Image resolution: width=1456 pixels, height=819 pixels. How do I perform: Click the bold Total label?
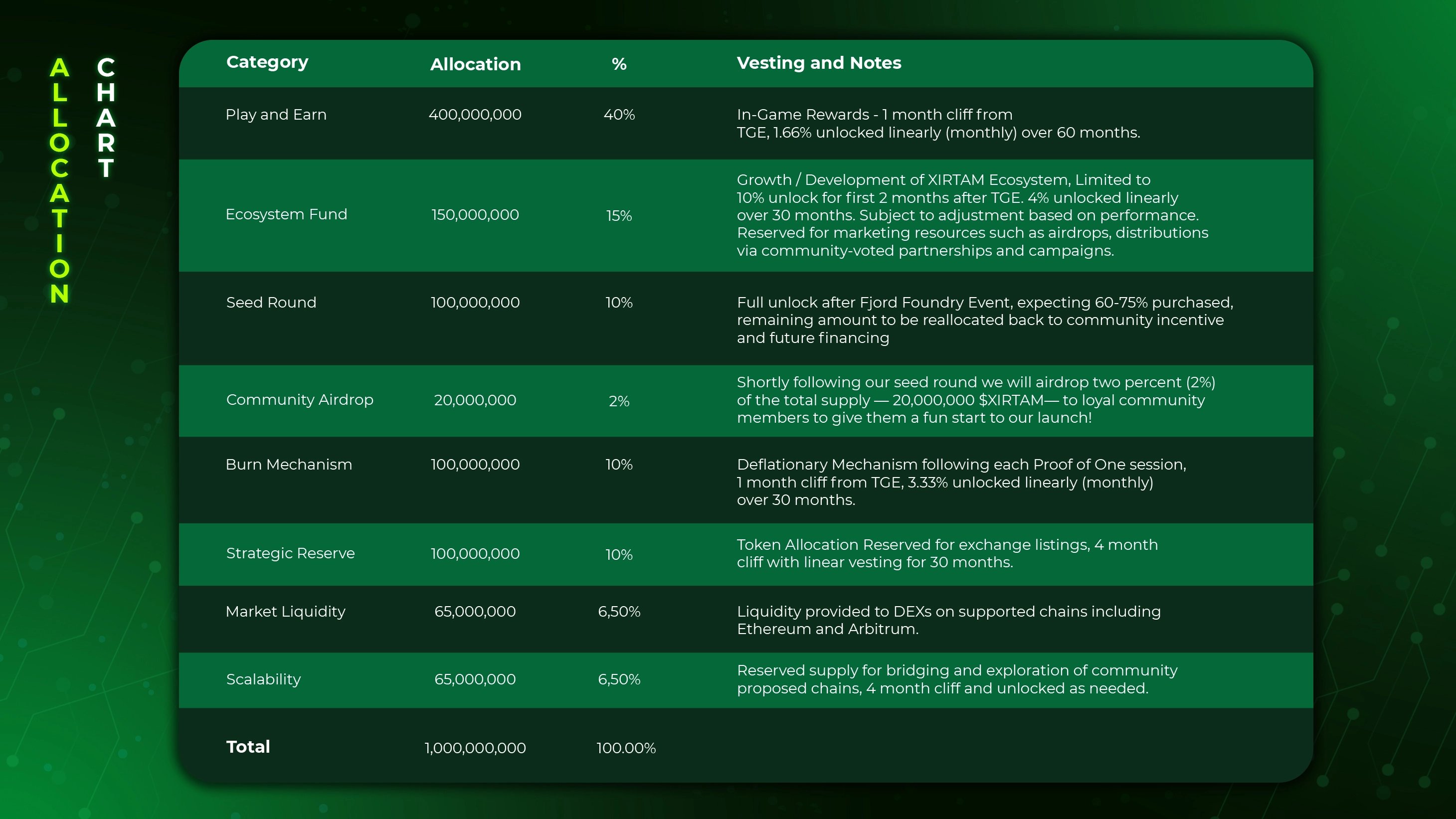click(x=247, y=747)
